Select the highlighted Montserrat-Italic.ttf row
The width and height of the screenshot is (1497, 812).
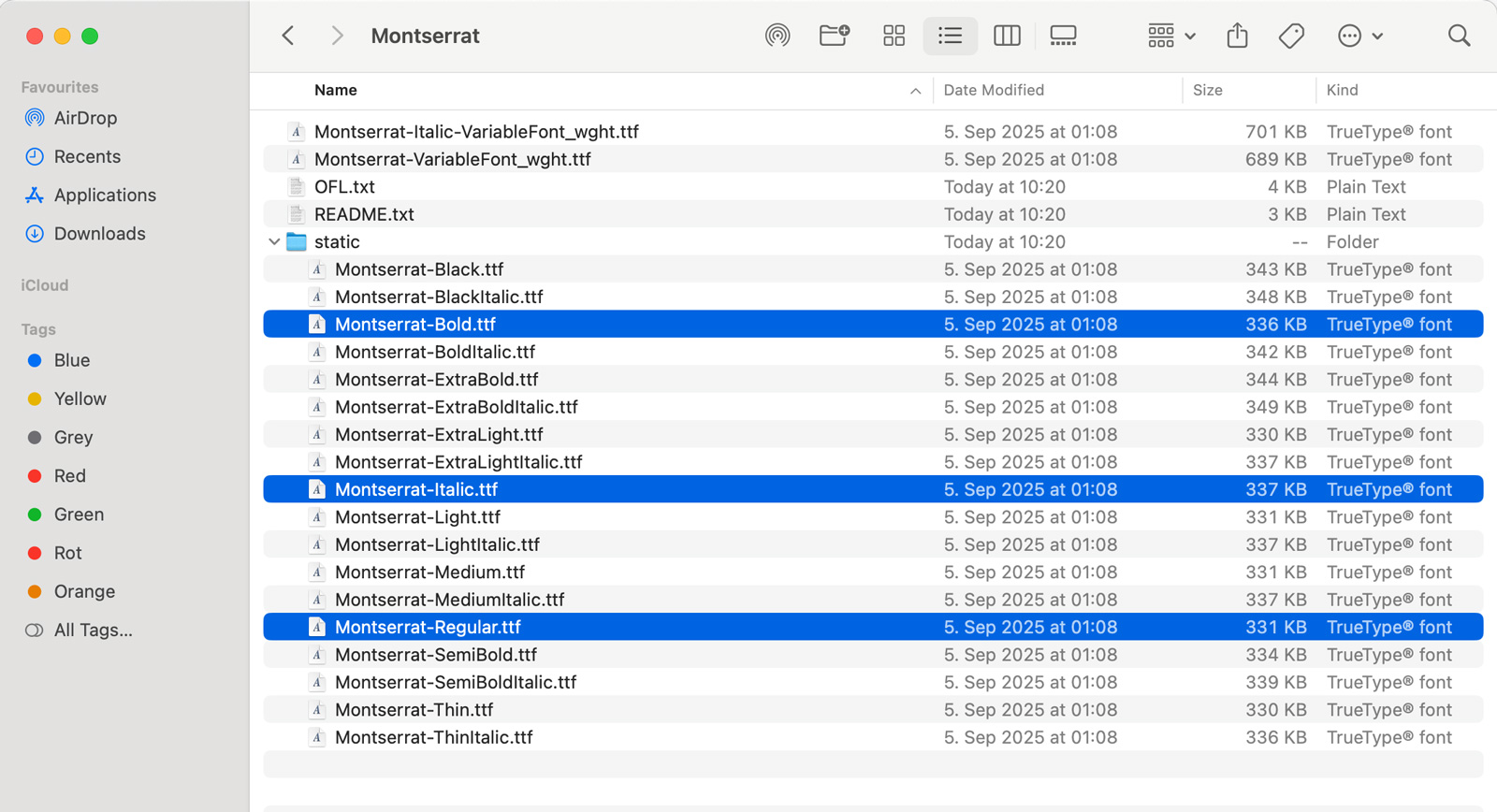873,489
